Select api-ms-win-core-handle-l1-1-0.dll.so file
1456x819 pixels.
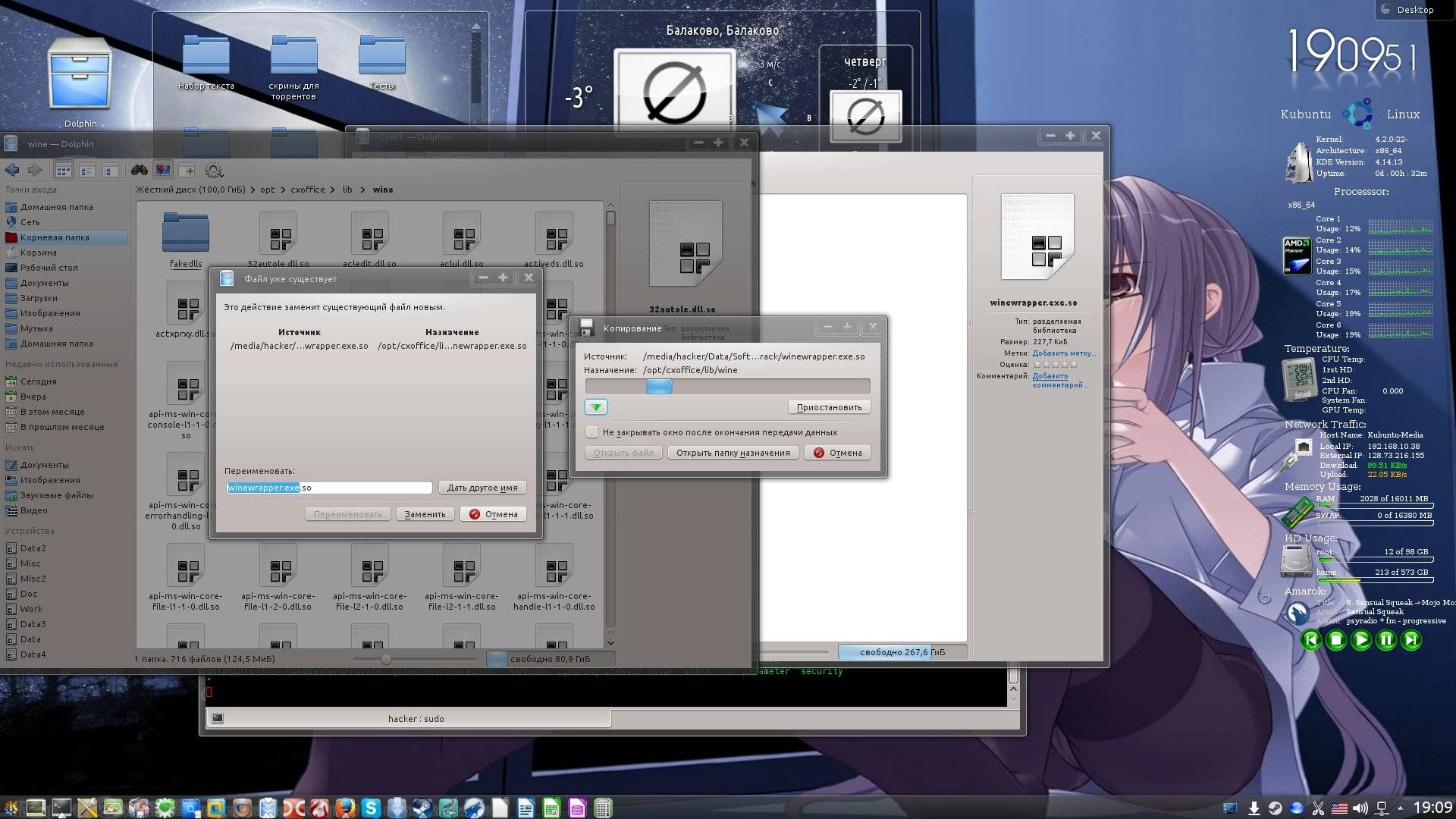coord(554,578)
